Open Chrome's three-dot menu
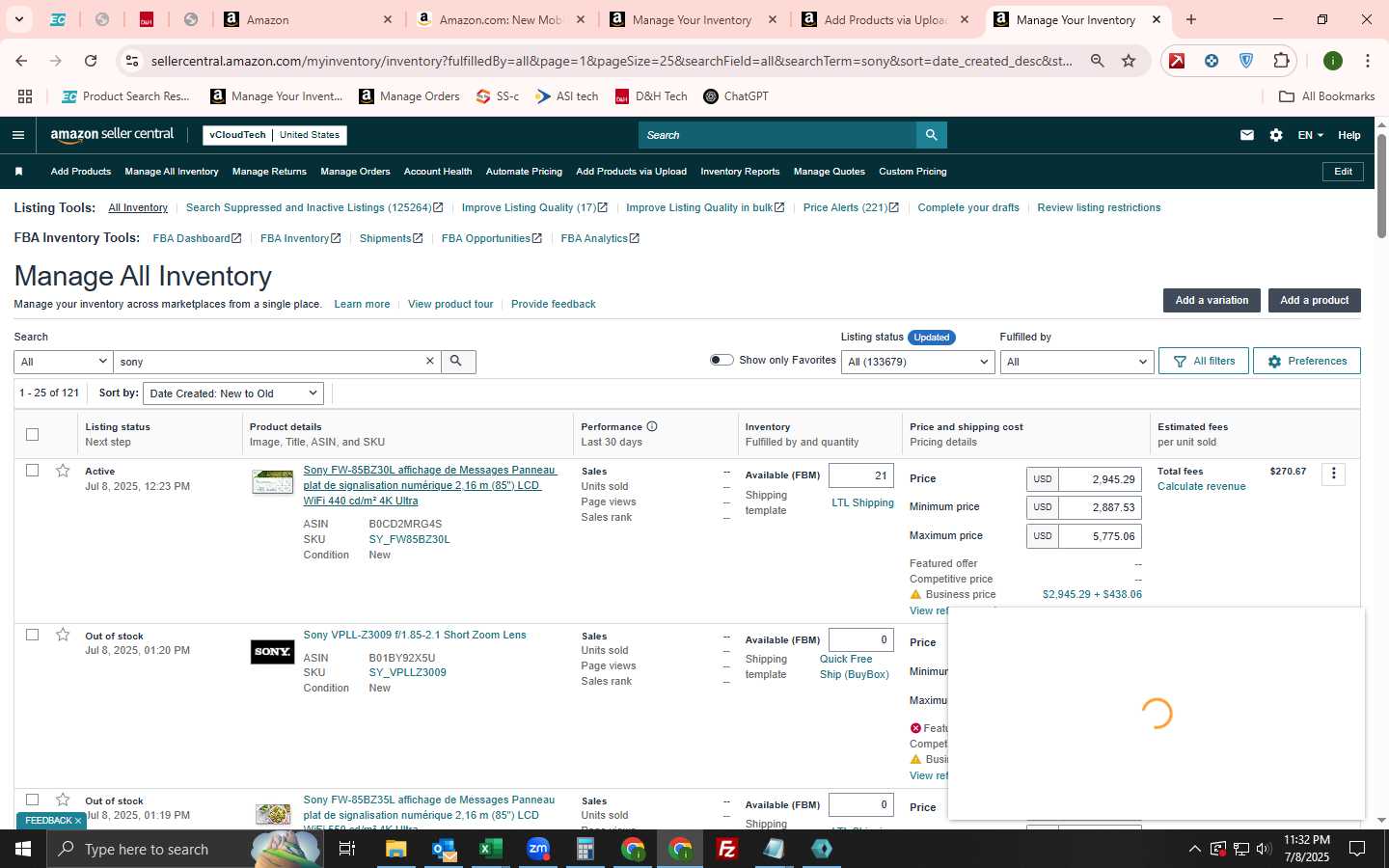Viewport: 1389px width, 868px height. click(x=1367, y=61)
